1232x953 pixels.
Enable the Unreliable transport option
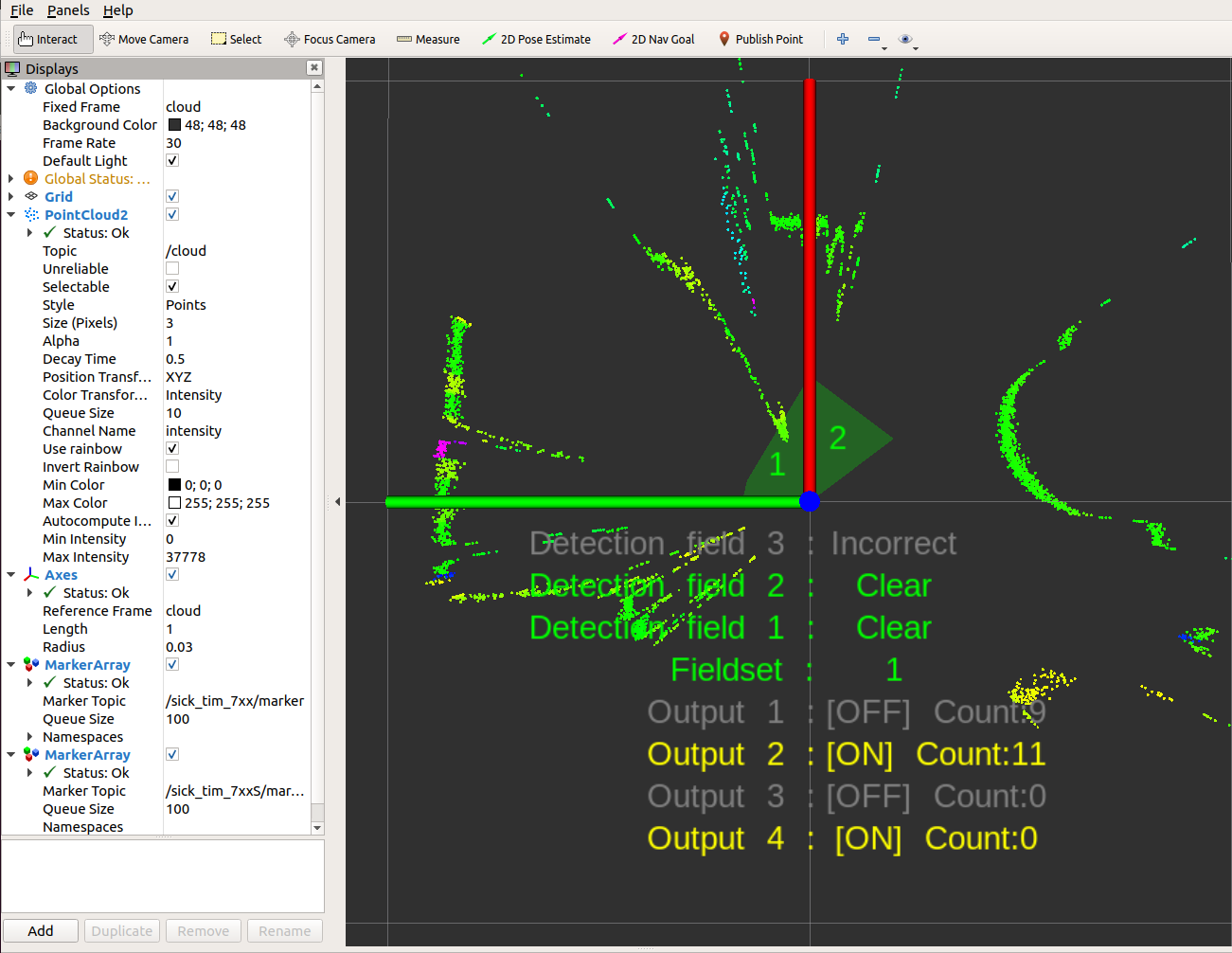click(x=172, y=268)
